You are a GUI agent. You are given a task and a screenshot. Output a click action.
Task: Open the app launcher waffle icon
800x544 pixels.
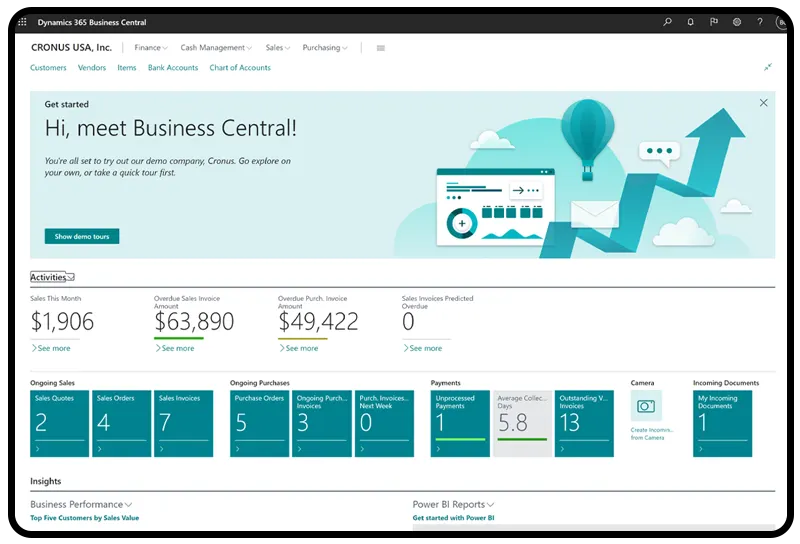point(23,21)
